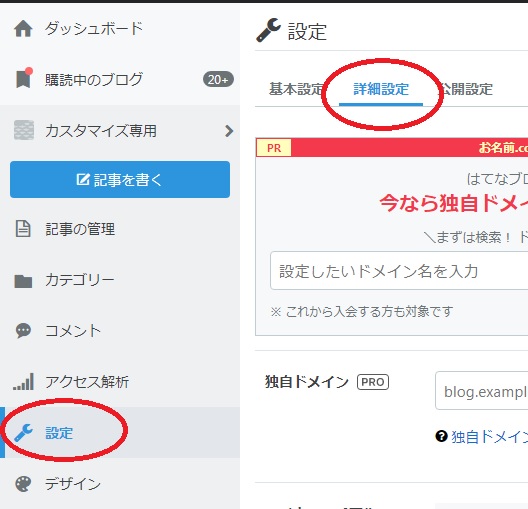The width and height of the screenshot is (528, 509).
Task: Select the カスタマイズ専用 blog name
Action: tap(101, 131)
